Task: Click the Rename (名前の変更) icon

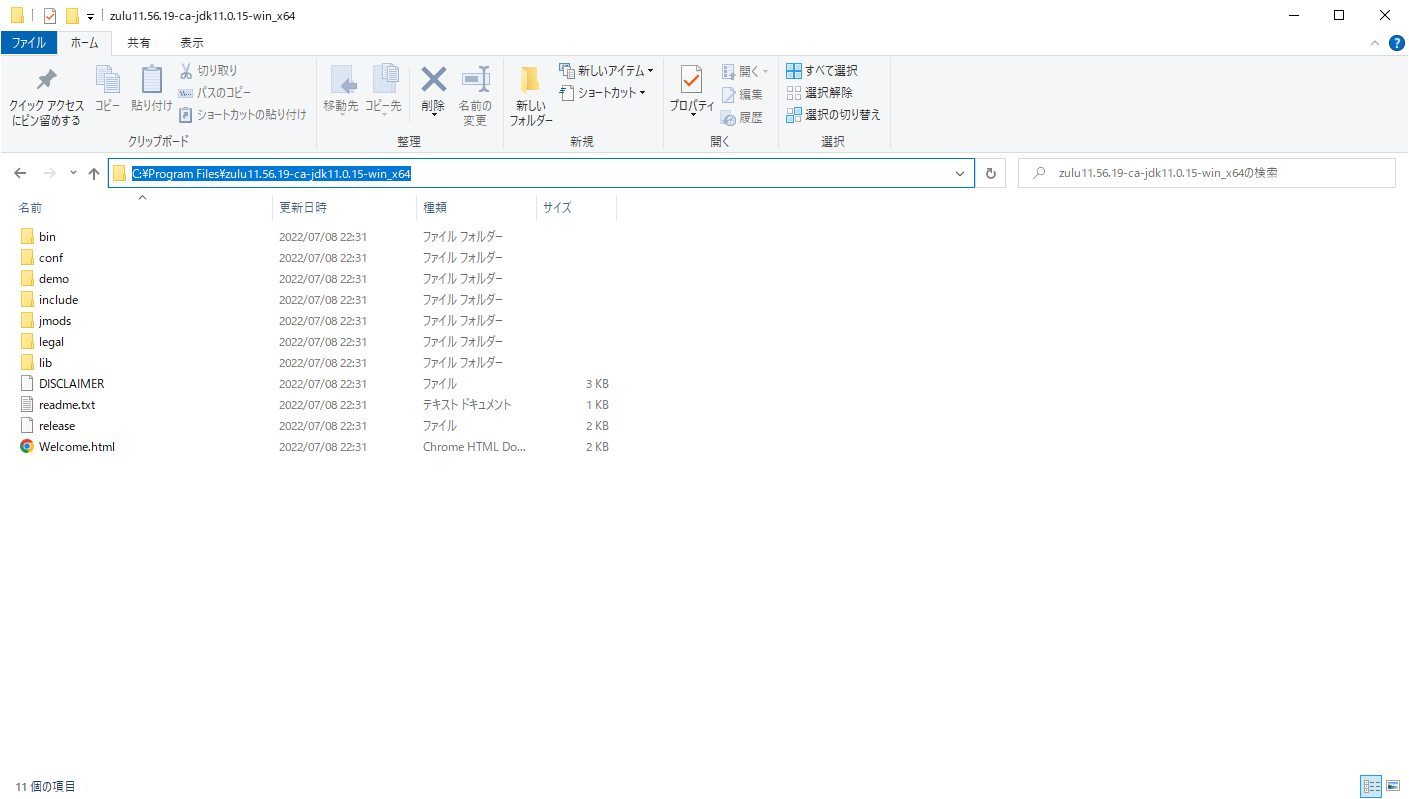Action: point(475,96)
